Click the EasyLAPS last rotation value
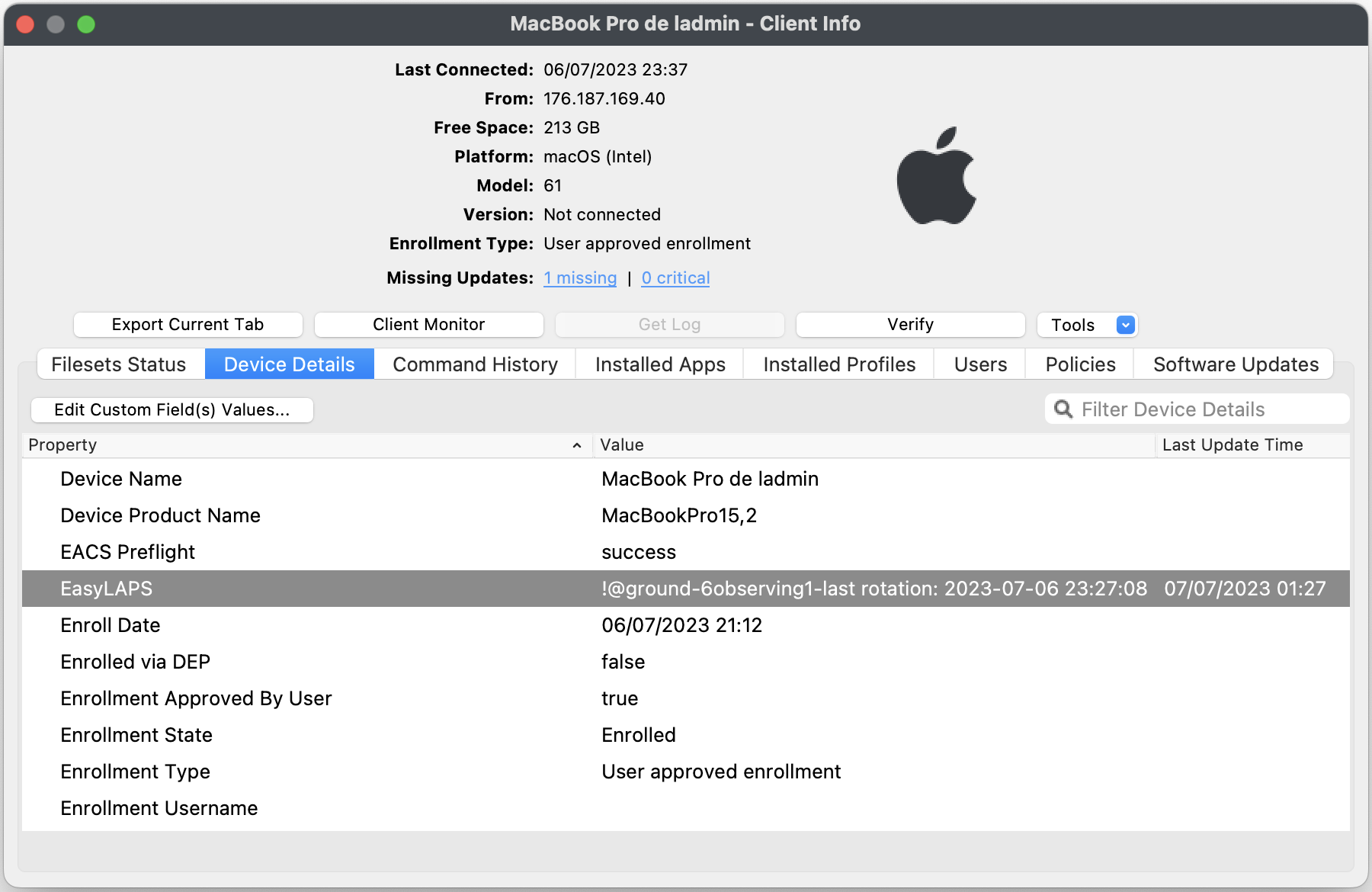The image size is (1372, 892). click(x=874, y=589)
